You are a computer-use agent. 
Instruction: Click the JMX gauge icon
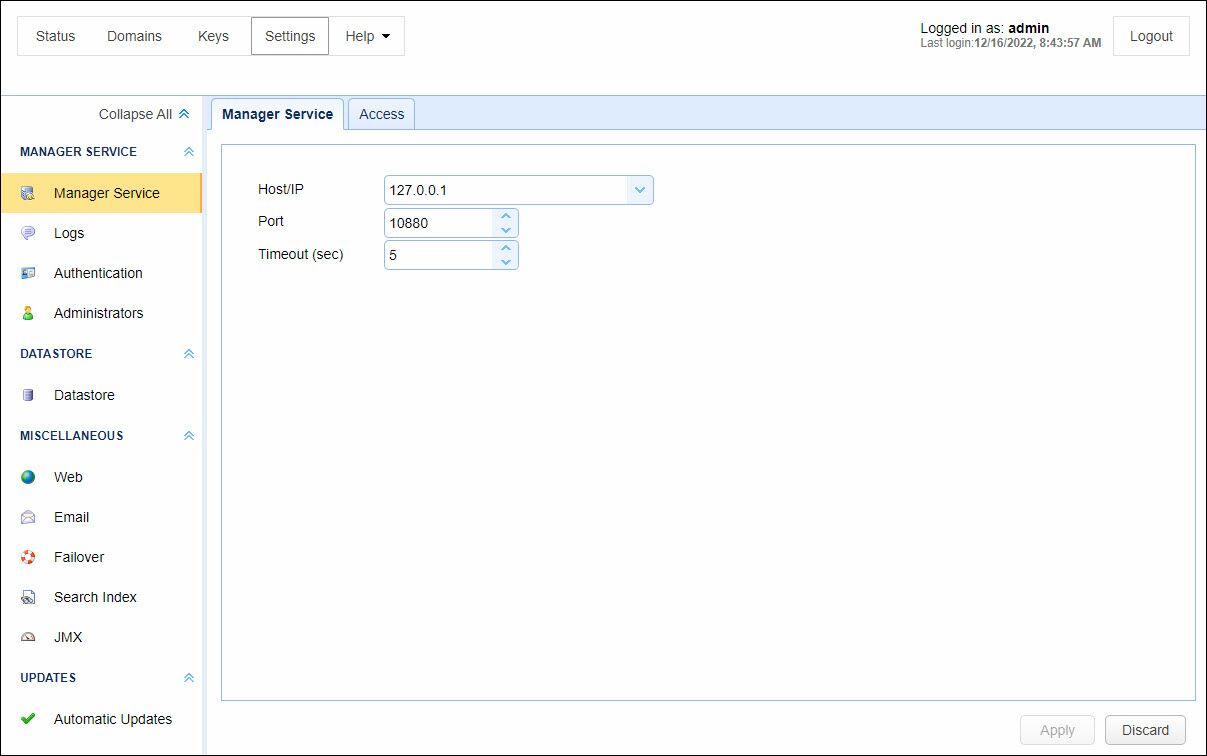click(x=28, y=637)
